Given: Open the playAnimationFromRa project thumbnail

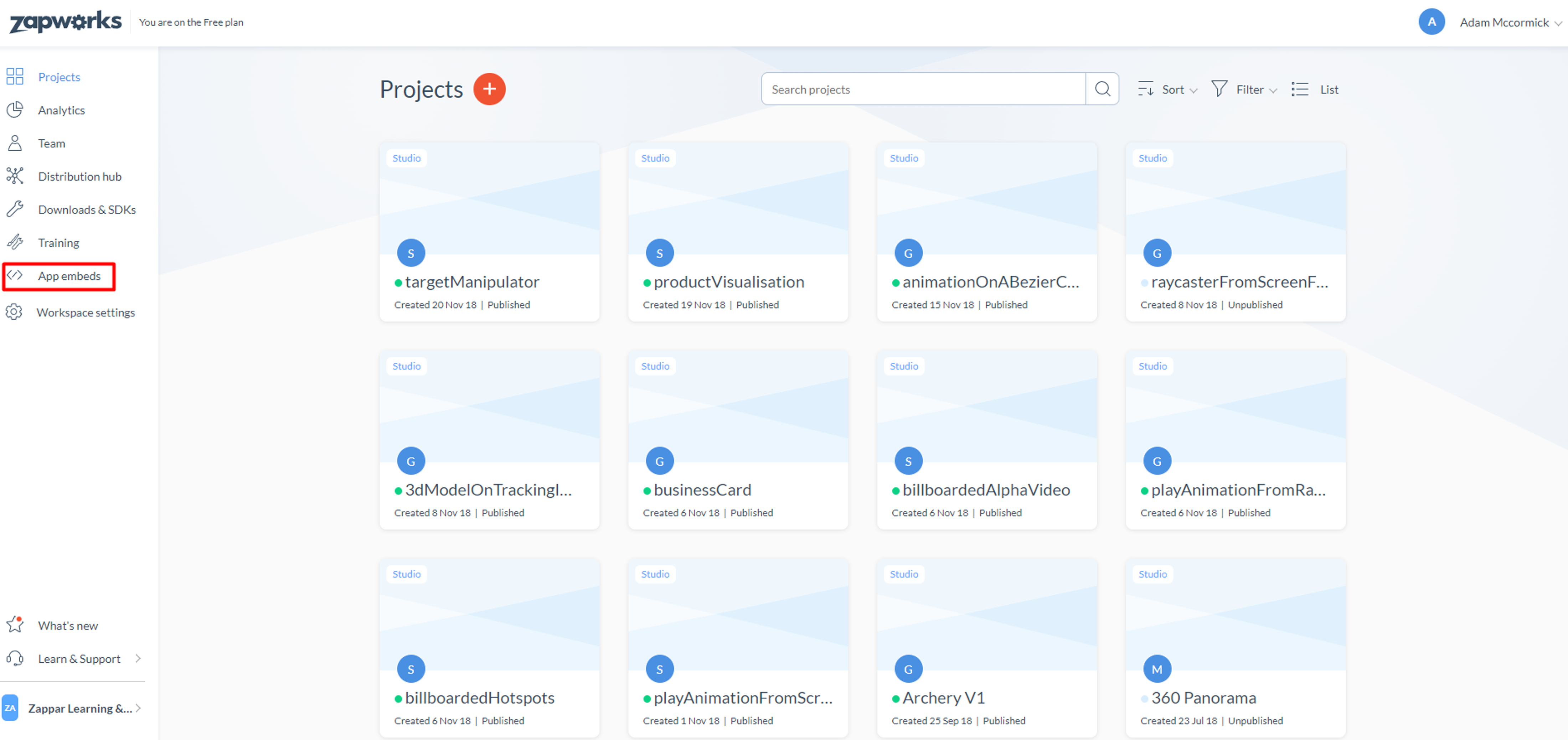Looking at the screenshot, I should [x=1235, y=407].
